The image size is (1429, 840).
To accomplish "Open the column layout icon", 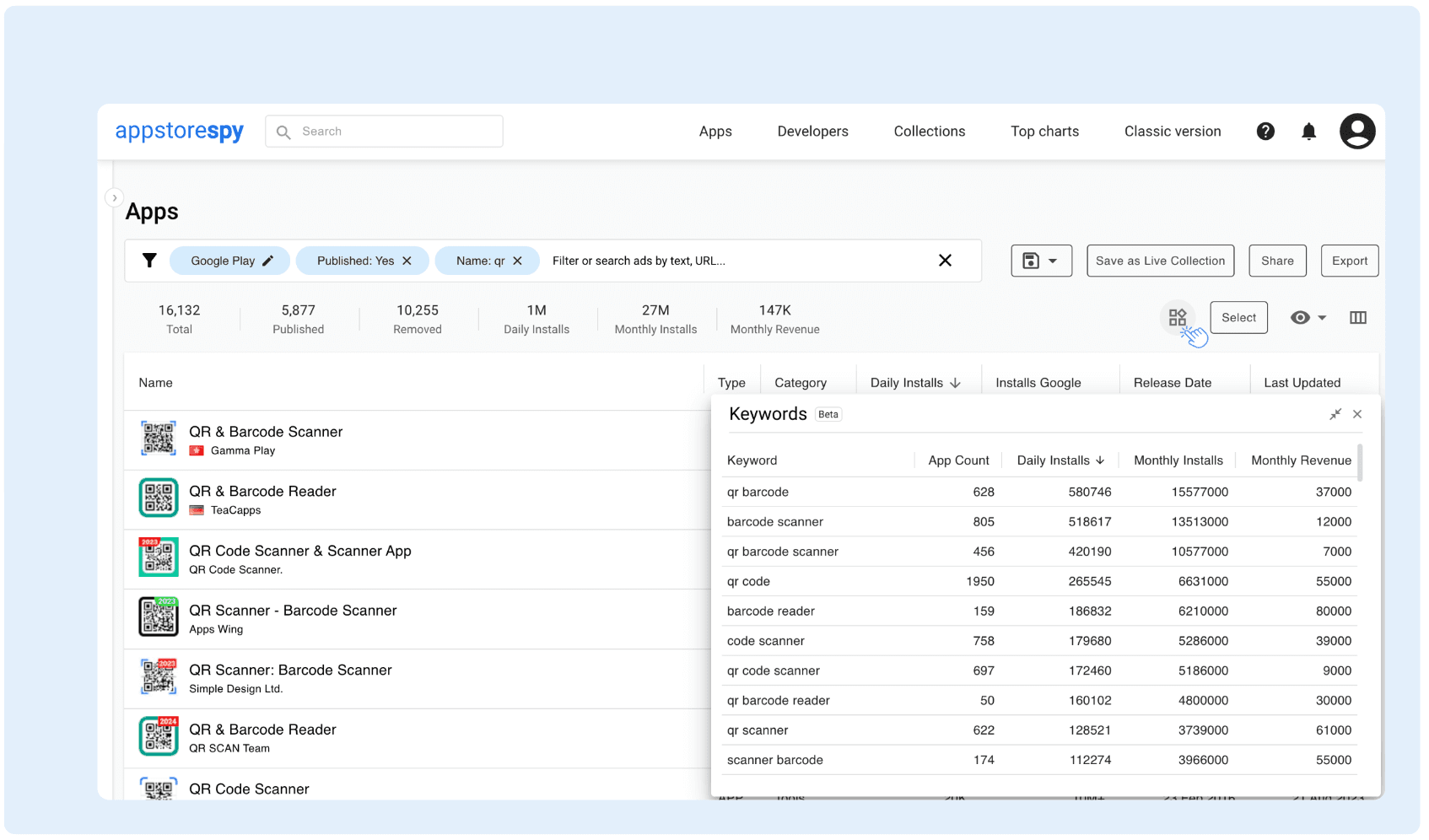I will click(1357, 318).
